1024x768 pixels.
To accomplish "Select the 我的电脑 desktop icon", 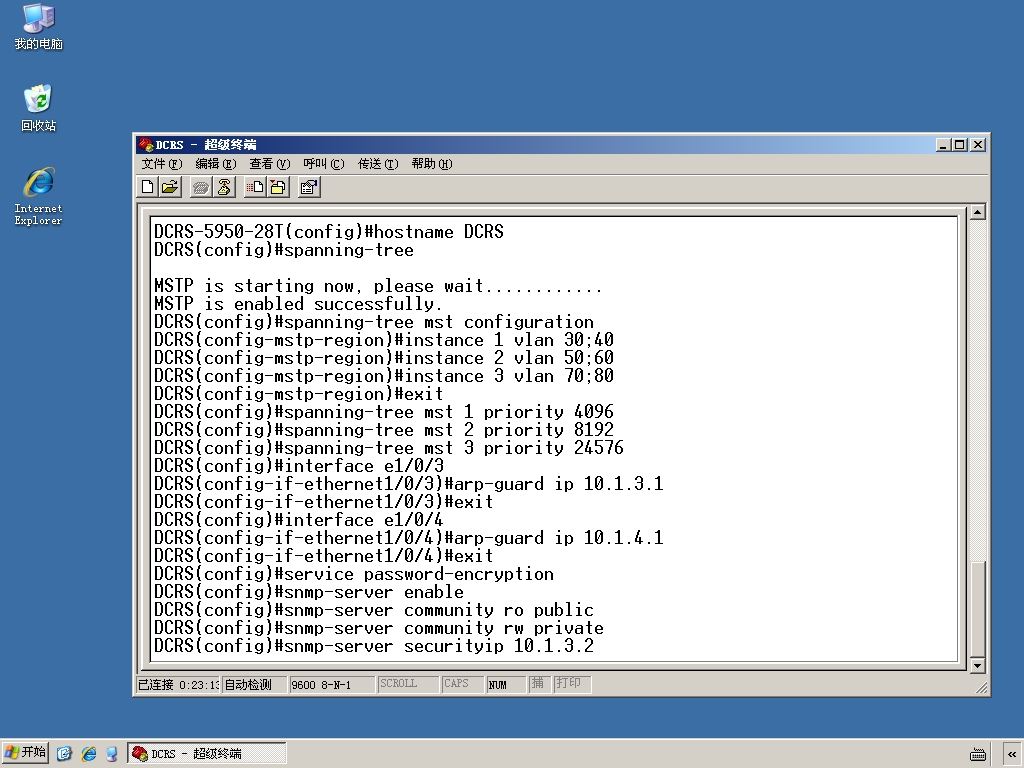I will coord(38,27).
